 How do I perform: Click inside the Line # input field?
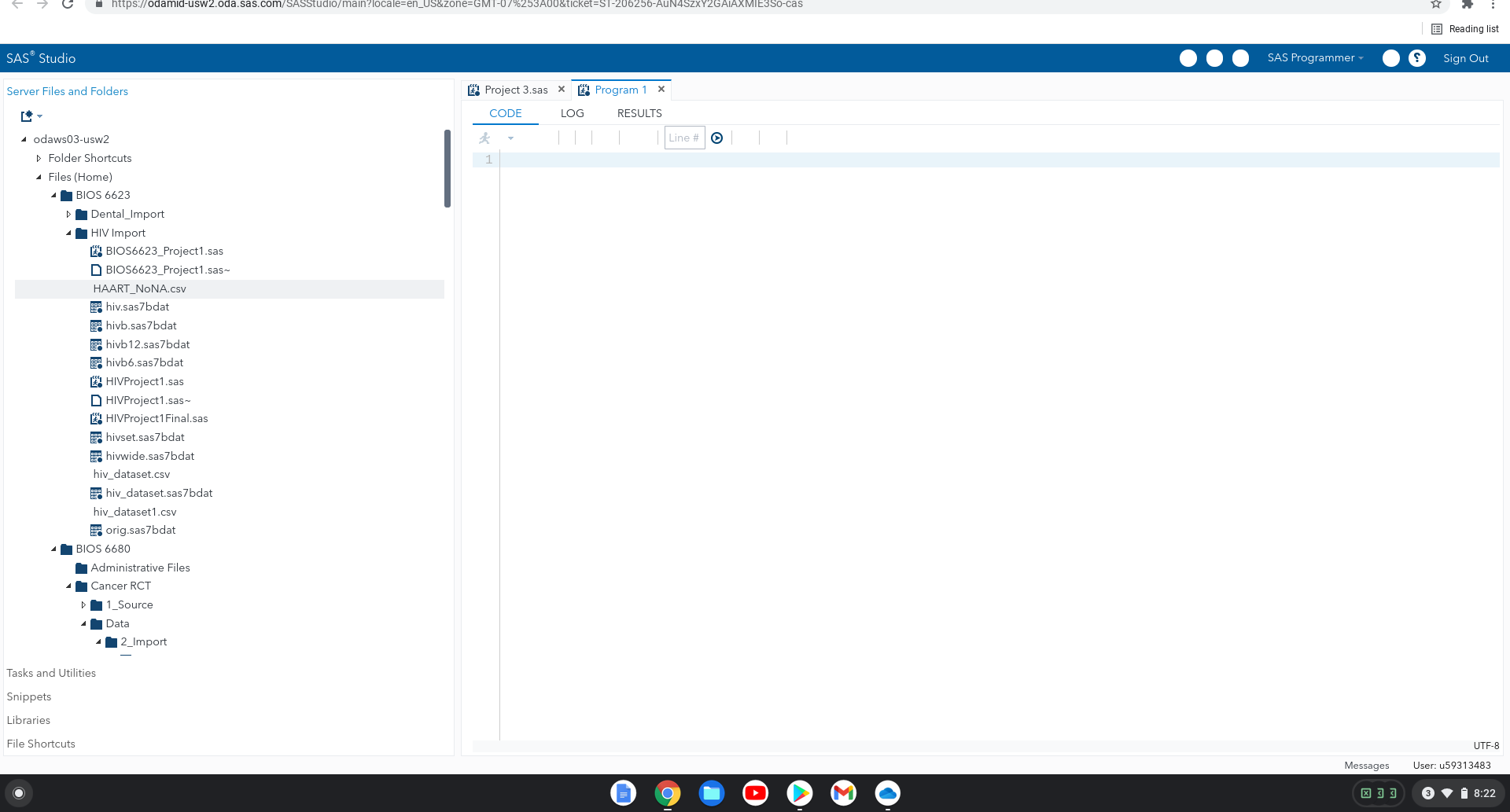(x=683, y=138)
